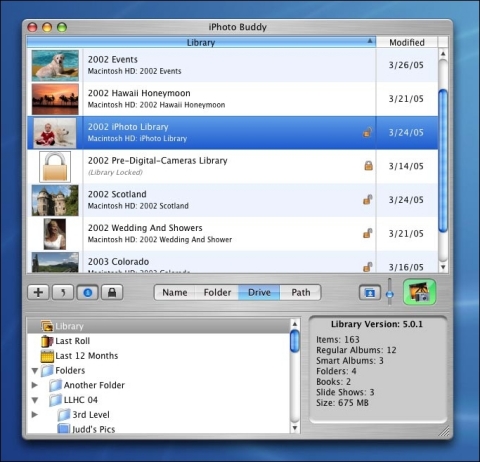
Task: Select 2002 Pre-Digital-Cameras Library row
Action: 232,166
